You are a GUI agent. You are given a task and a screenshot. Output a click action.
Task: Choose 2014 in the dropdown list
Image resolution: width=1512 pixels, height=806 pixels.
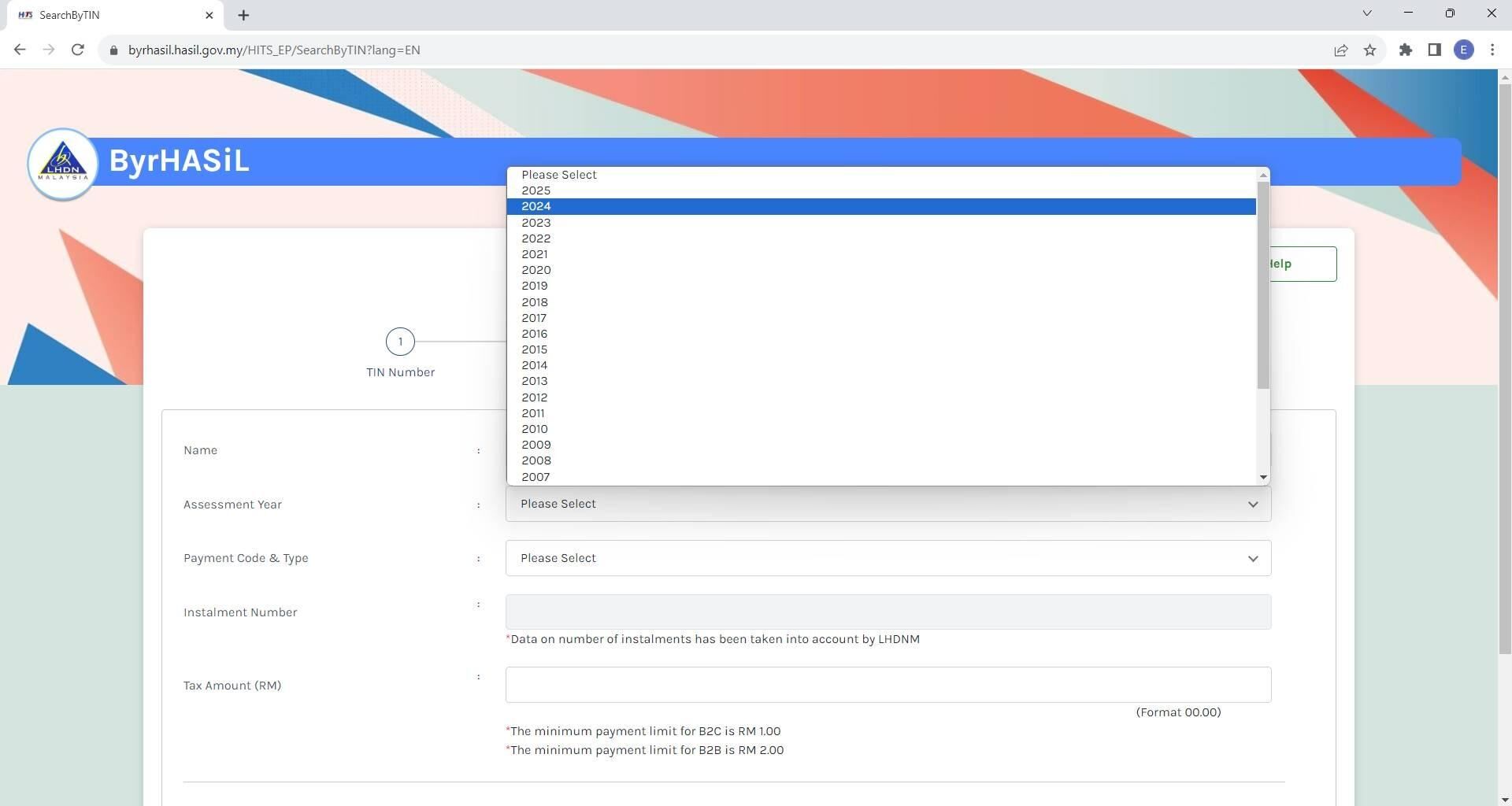[881, 365]
